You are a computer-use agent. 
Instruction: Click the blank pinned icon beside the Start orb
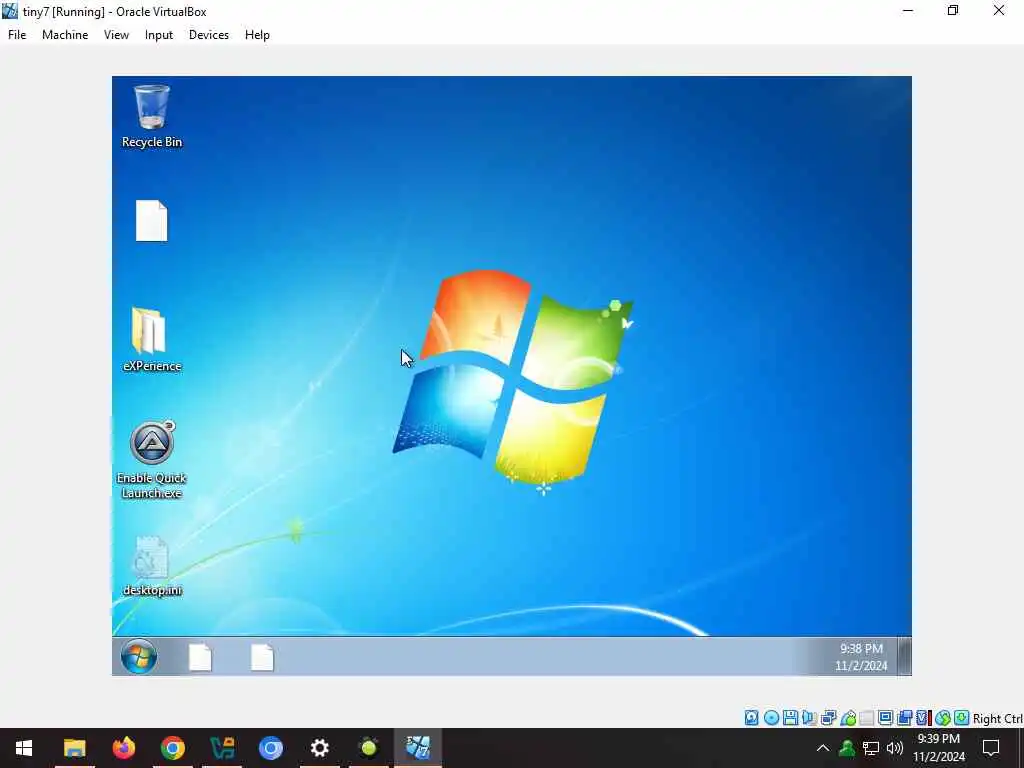200,657
